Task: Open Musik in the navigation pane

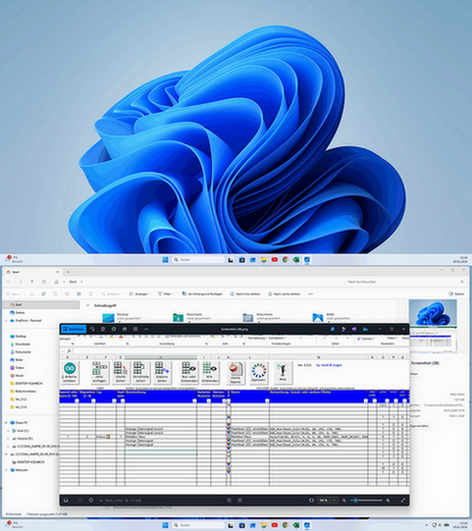Action: click(x=17, y=375)
